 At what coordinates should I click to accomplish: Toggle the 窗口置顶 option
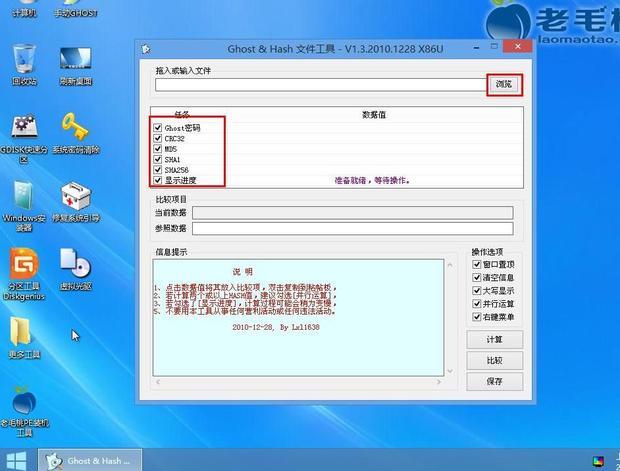[x=477, y=264]
